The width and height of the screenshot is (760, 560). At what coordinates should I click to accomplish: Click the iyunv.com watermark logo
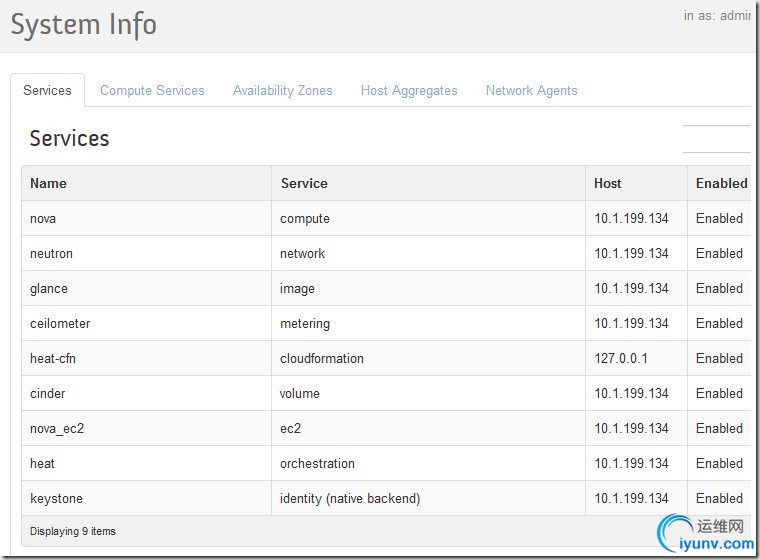pyautogui.click(x=706, y=533)
